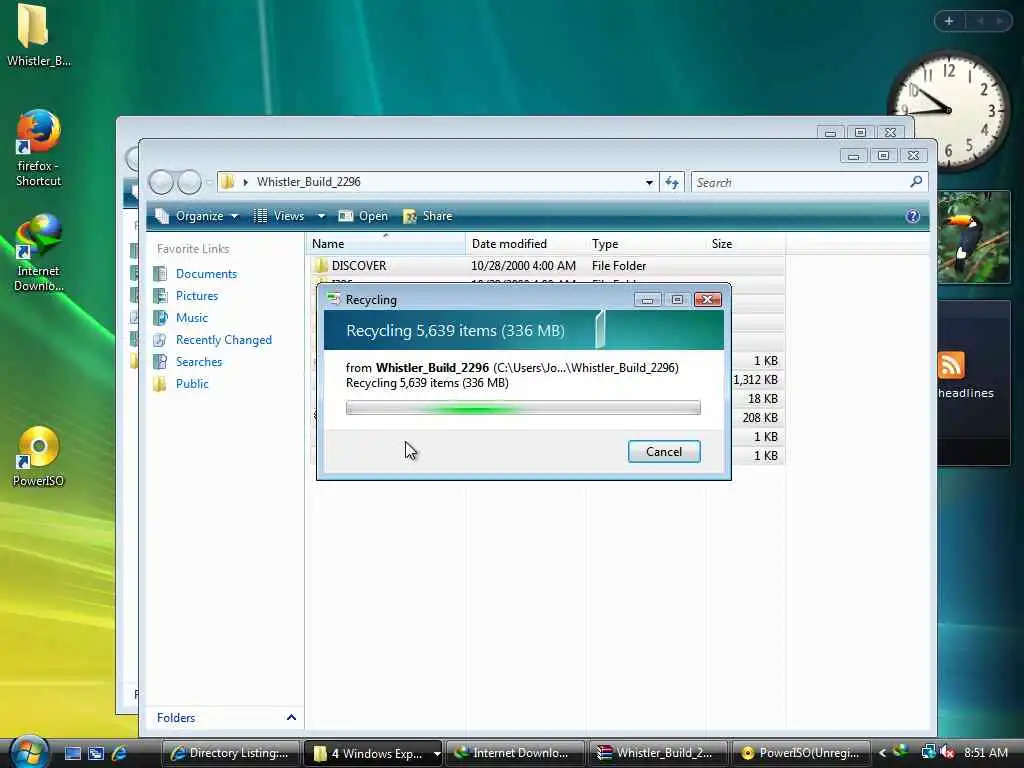Click the refresh button beside address bar
Viewport: 1024px width, 768px height.
[x=672, y=182]
